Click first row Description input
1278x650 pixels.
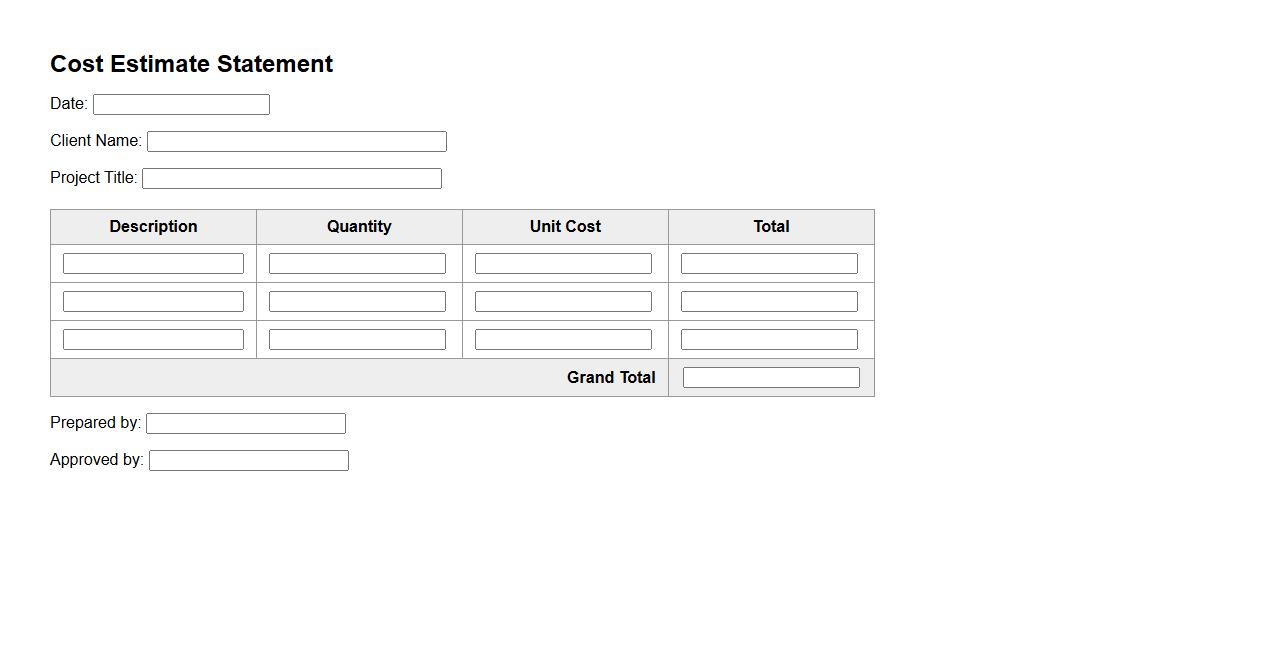[153, 264]
